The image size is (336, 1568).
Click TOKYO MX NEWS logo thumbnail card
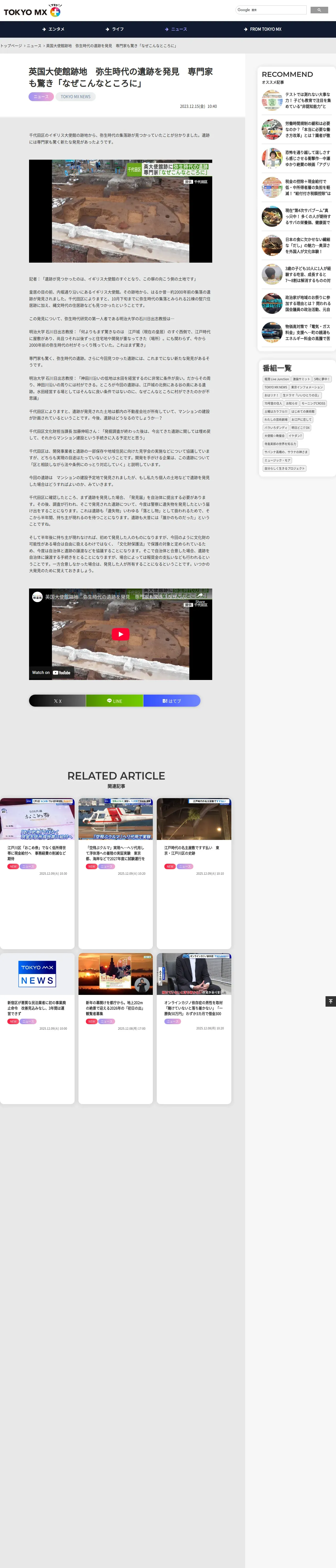point(37,974)
